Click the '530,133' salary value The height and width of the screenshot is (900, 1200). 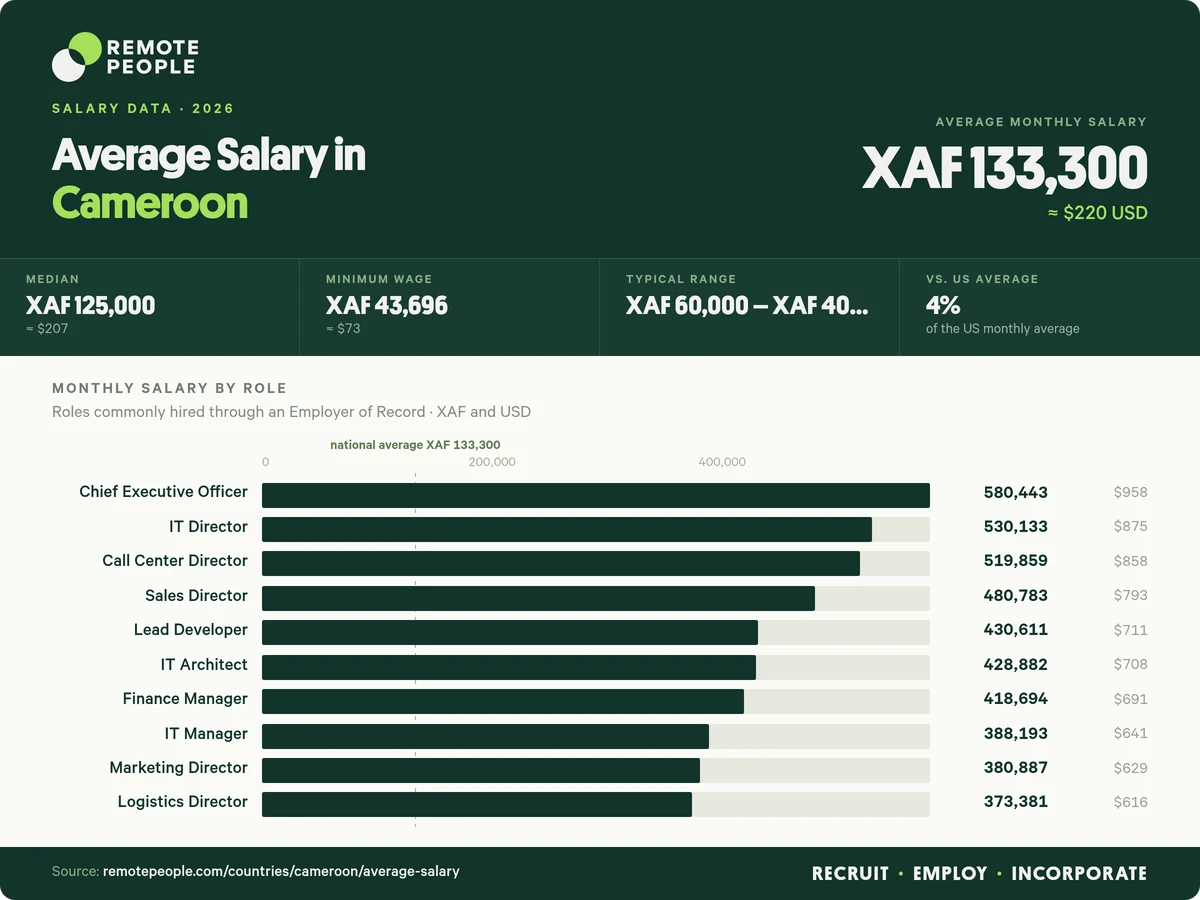1016,526
